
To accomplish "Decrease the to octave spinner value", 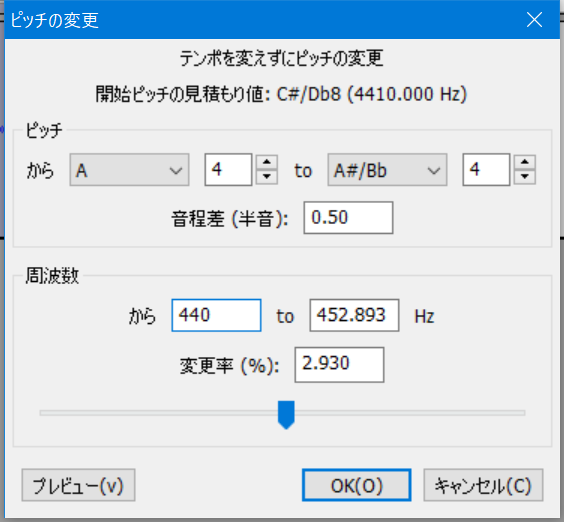I will (x=525, y=177).
